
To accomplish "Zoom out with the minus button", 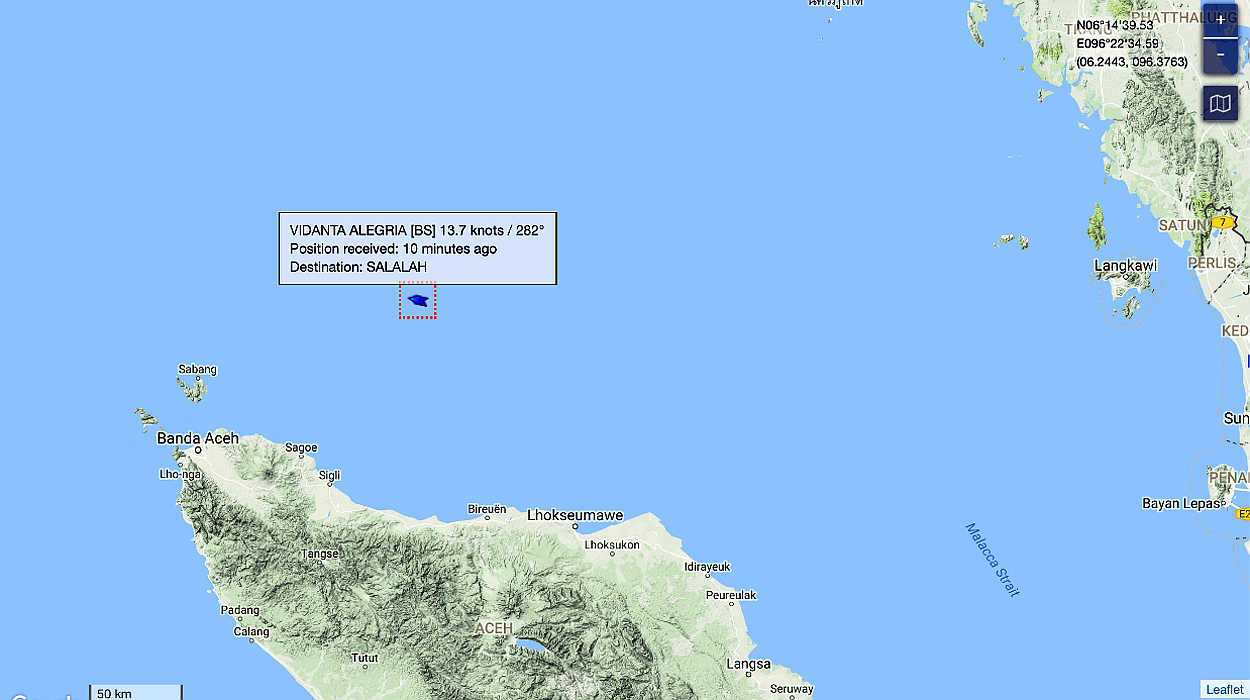I will 1220,56.
